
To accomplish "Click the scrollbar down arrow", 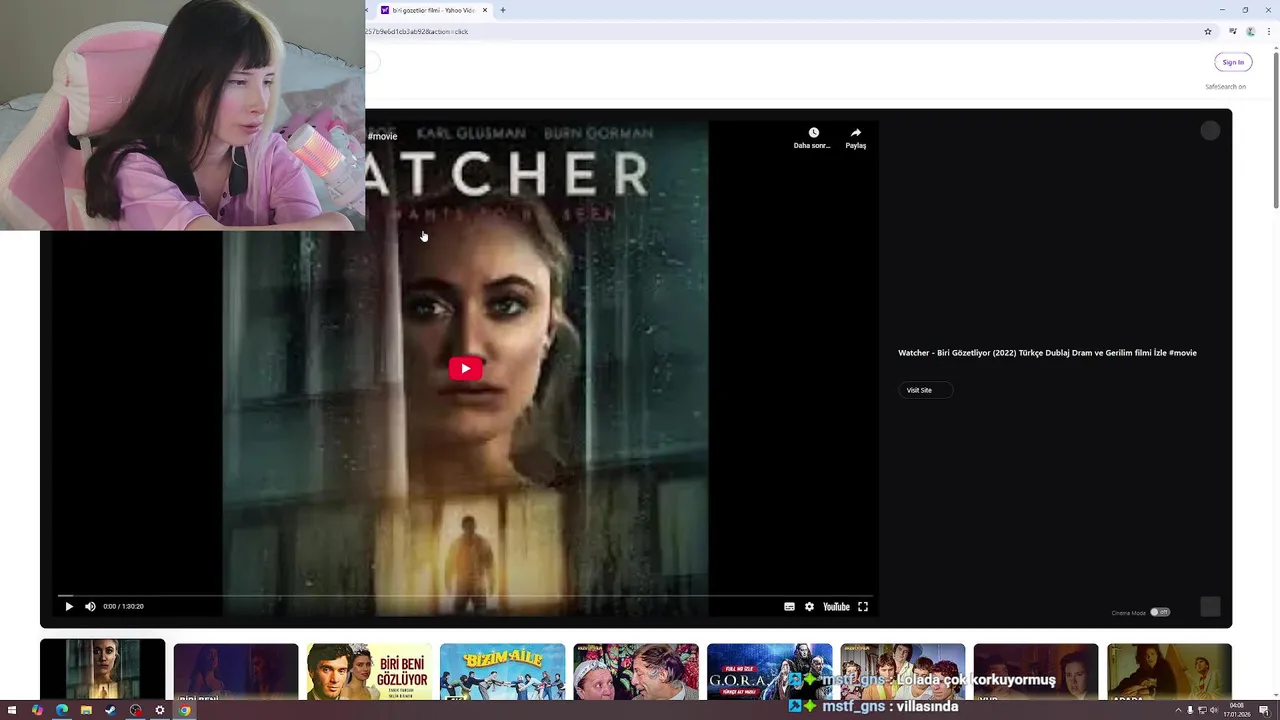I will 1275,693.
